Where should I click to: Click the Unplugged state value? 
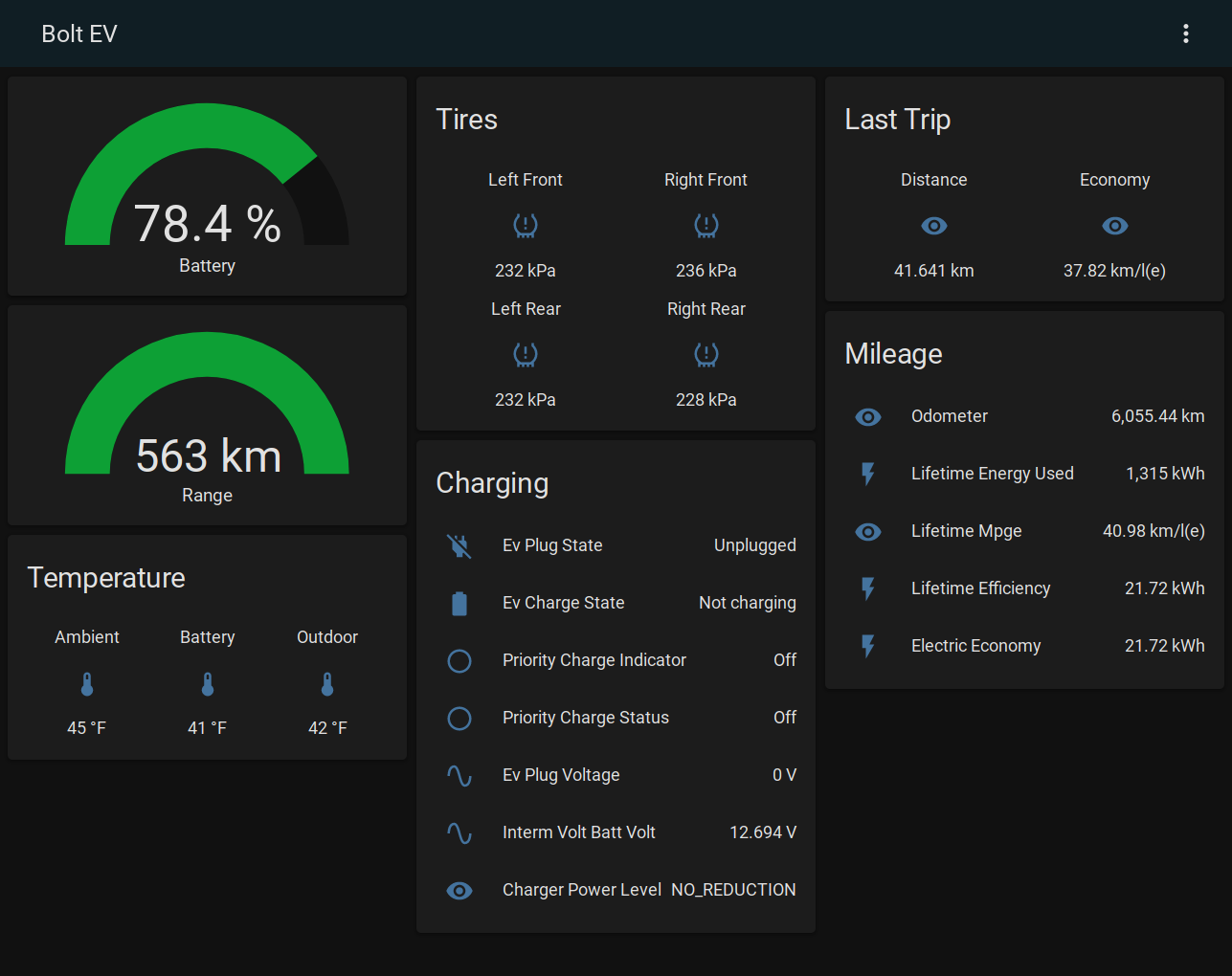click(755, 545)
